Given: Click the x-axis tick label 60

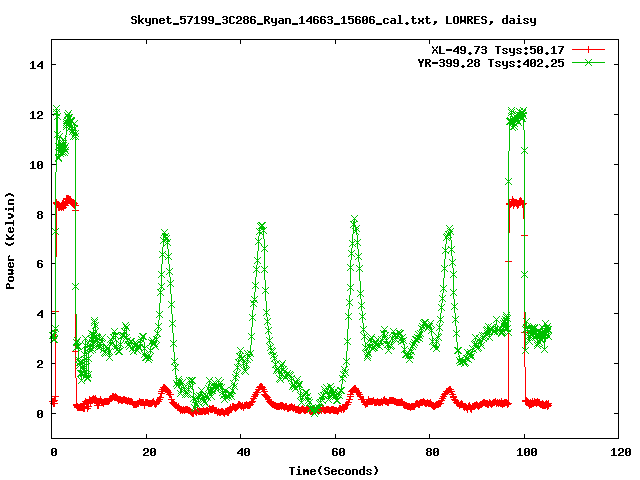Looking at the screenshot, I should pyautogui.click(x=338, y=452).
